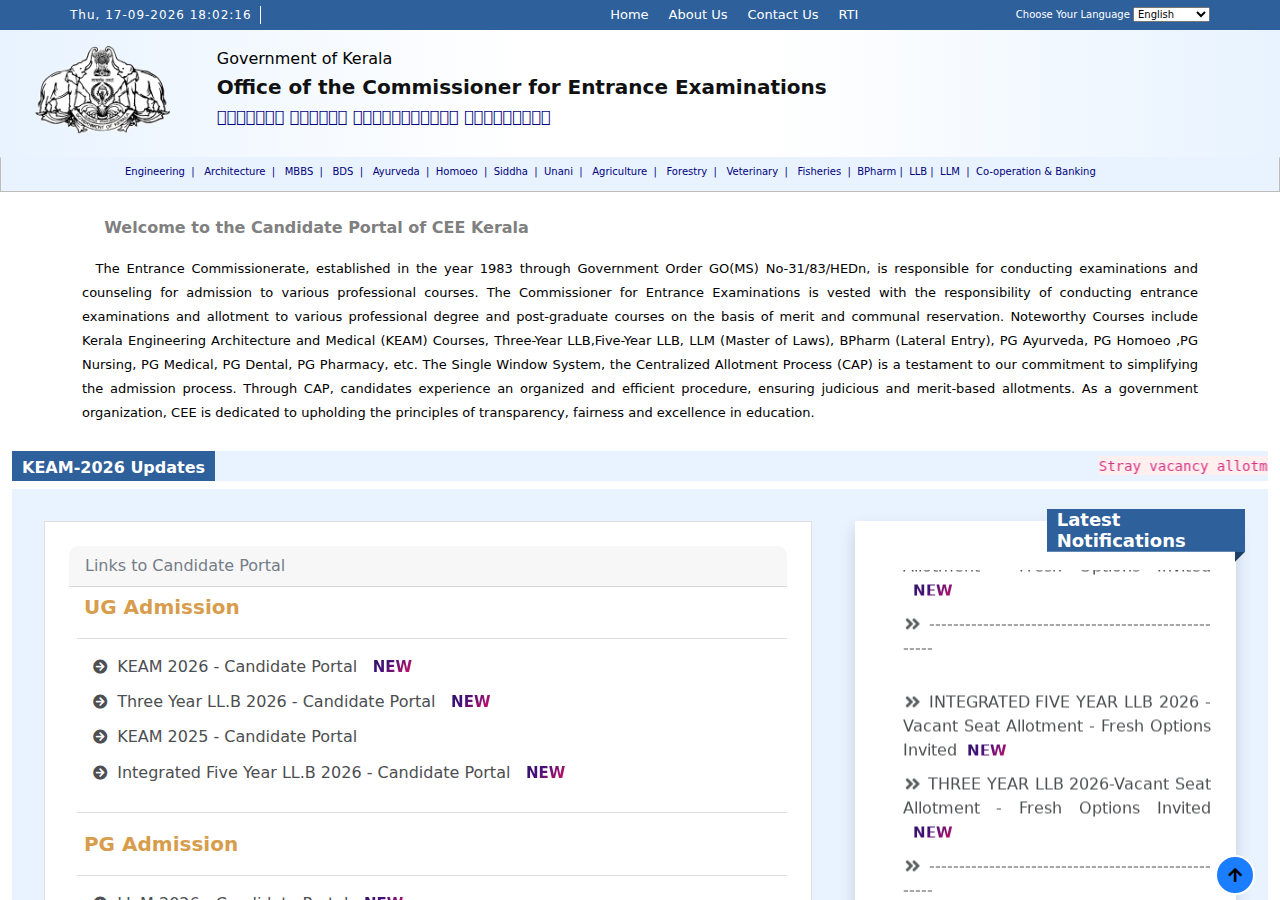This screenshot has width=1280, height=900.
Task: Open the Contact Us page
Action: (x=783, y=15)
